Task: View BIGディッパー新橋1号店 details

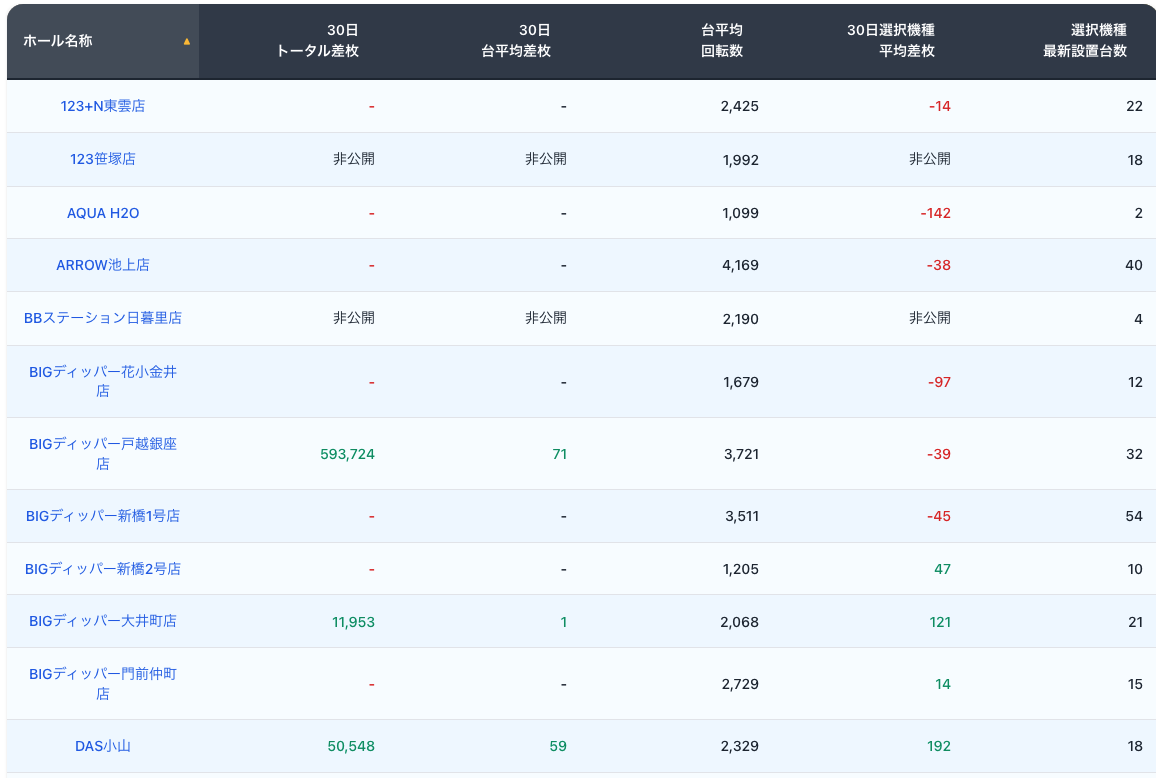Action: tap(103, 516)
